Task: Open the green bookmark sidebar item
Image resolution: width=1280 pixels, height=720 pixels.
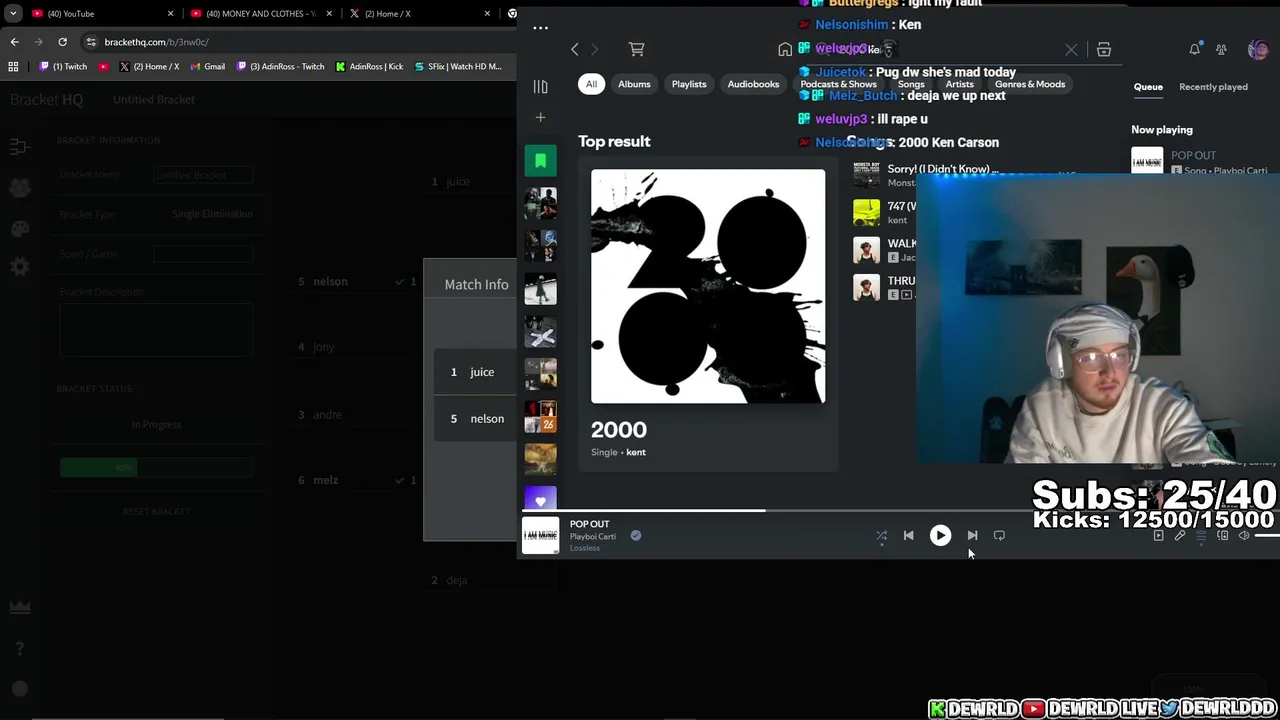Action: (x=540, y=161)
